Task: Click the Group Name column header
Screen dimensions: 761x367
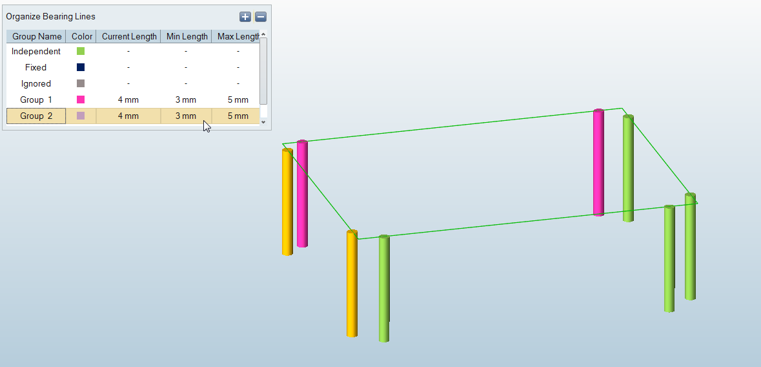Action: [36, 36]
